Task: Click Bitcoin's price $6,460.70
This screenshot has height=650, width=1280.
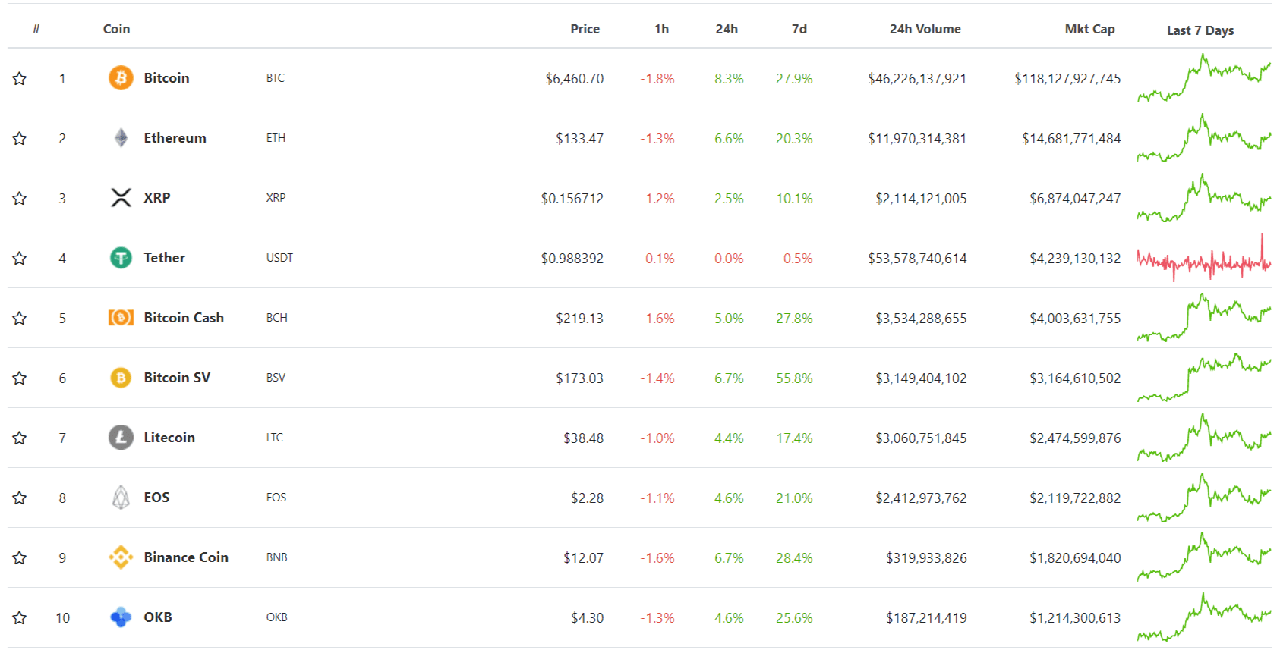Action: (574, 78)
